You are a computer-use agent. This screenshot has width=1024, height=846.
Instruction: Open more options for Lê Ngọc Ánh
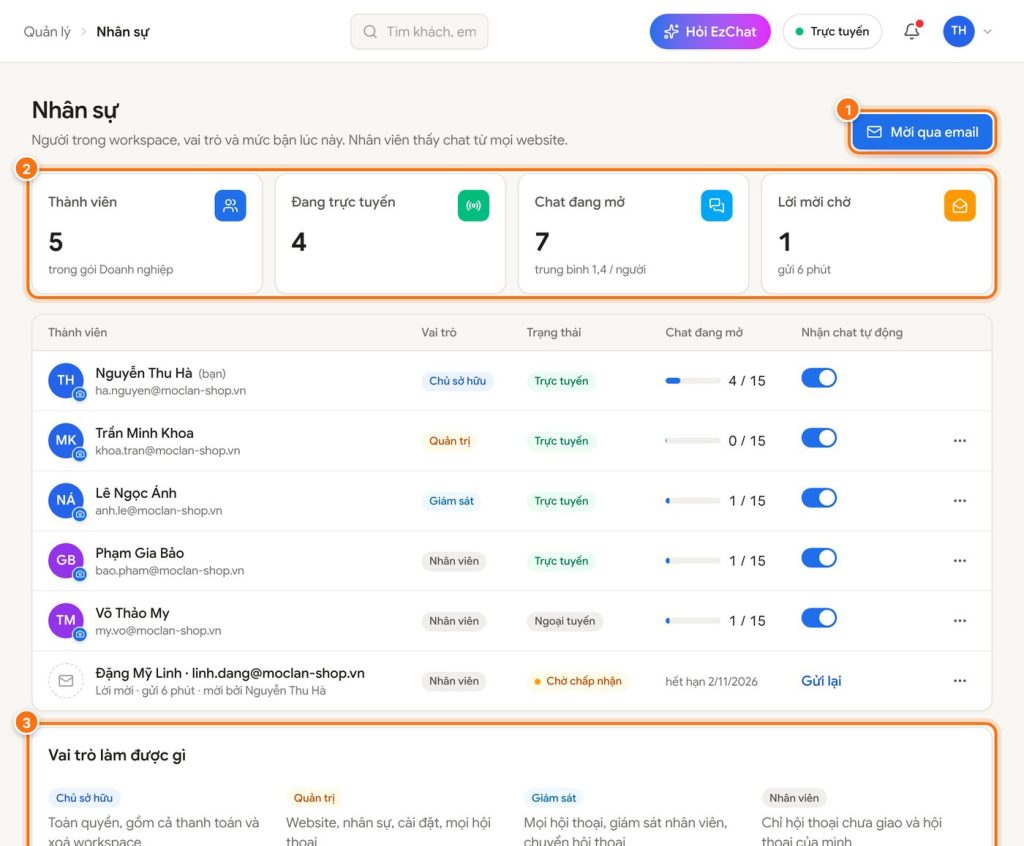pos(959,501)
